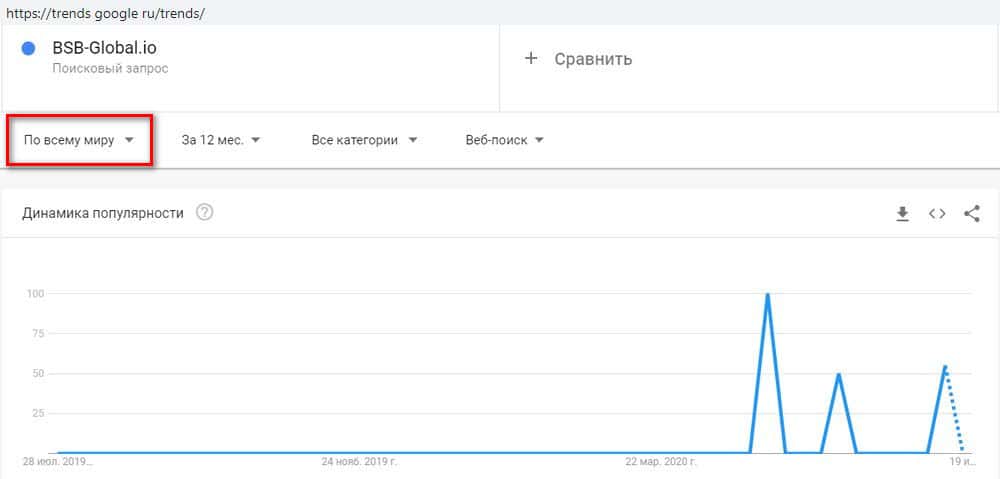Click the 24 нояб. 2019 г. axis label

coord(359,463)
